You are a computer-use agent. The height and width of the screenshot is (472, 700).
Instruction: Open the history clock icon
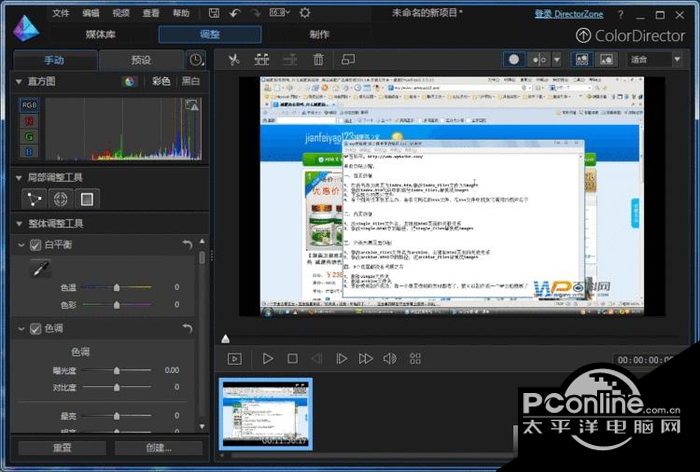pyautogui.click(x=196, y=59)
